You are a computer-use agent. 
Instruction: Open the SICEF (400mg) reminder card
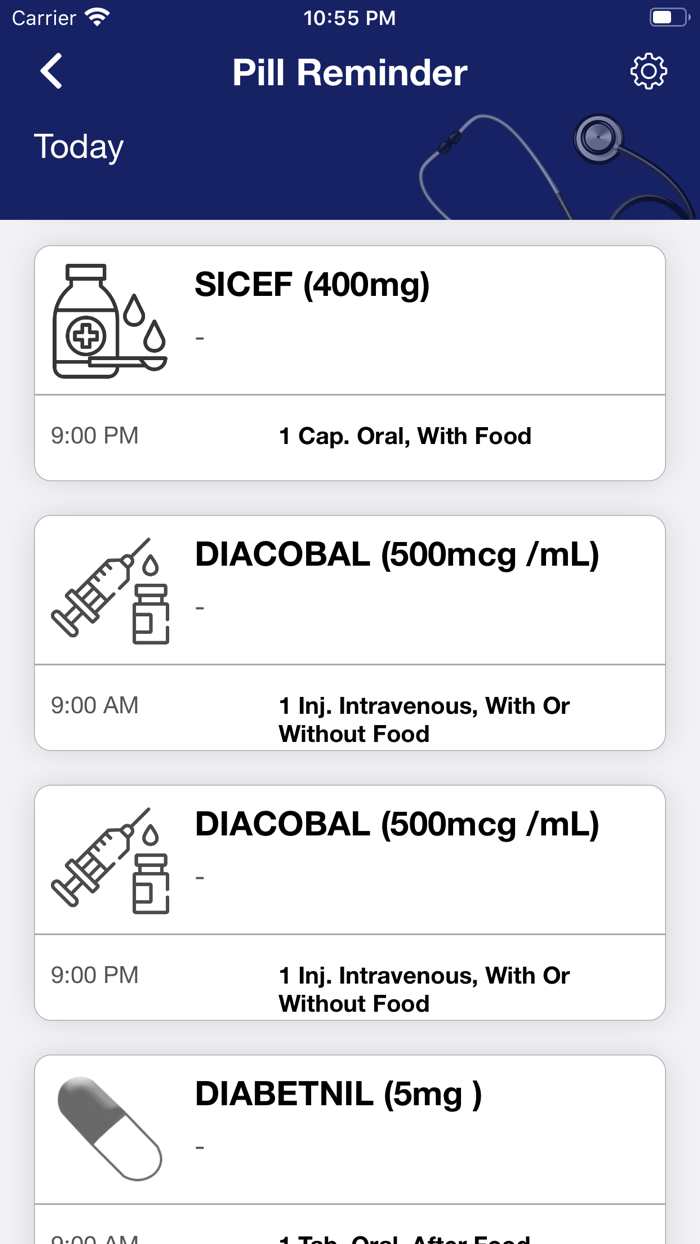click(x=350, y=320)
